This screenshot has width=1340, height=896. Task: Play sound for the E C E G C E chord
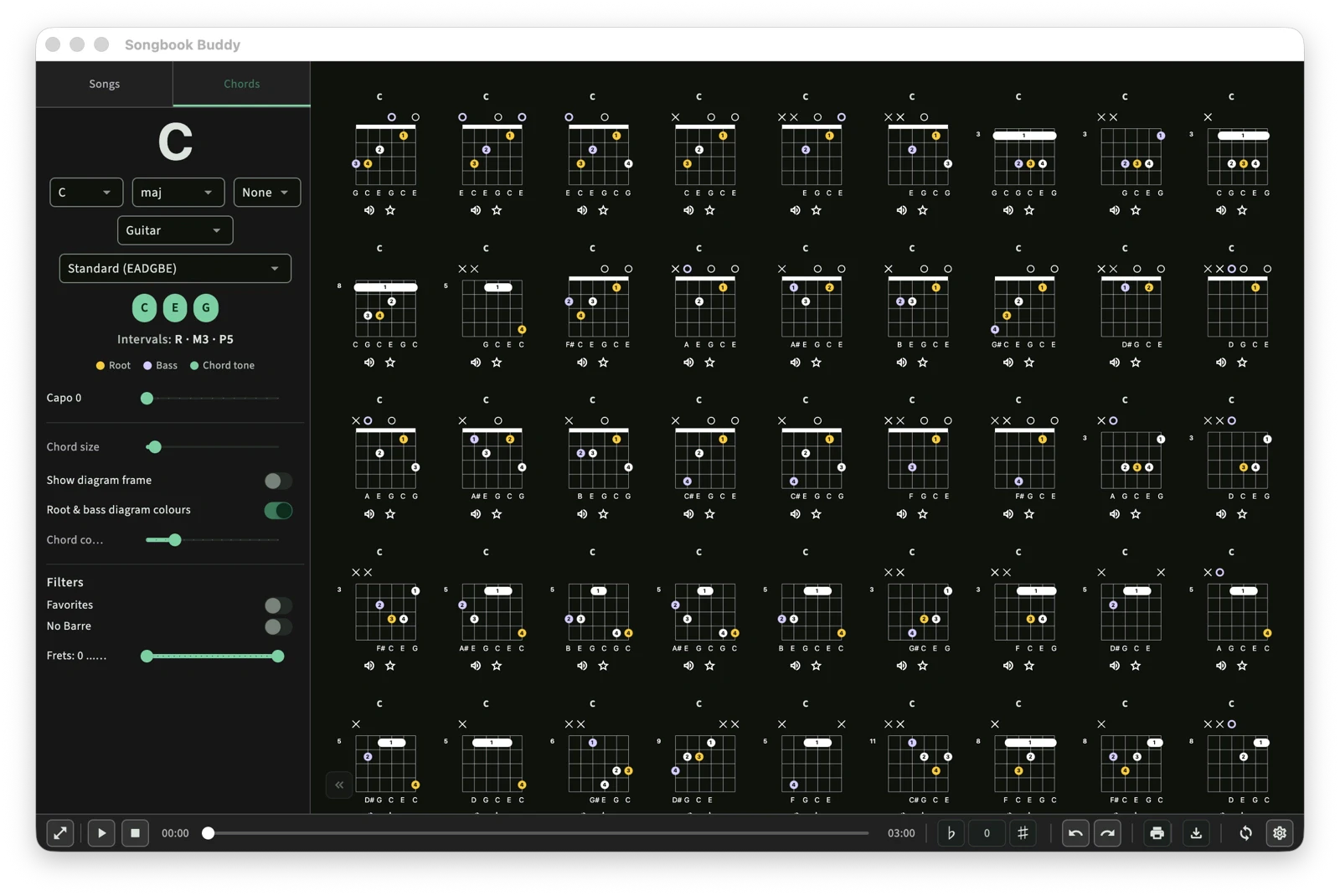(x=476, y=210)
